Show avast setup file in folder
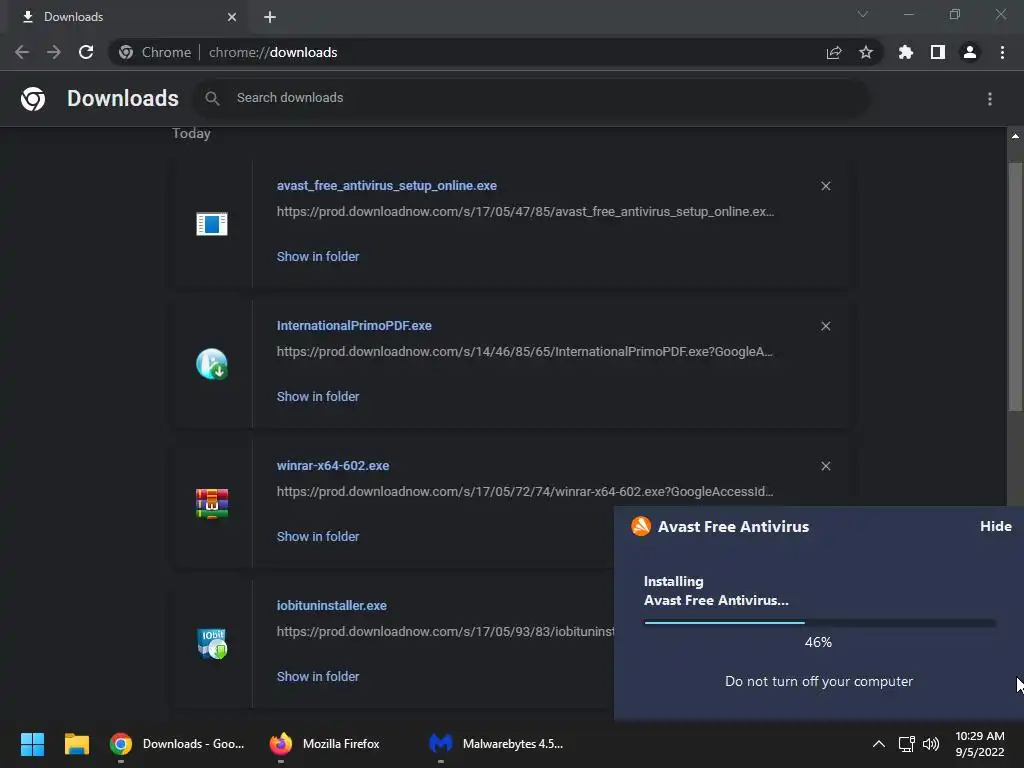Screen dimensions: 1024x768 pos(318,257)
